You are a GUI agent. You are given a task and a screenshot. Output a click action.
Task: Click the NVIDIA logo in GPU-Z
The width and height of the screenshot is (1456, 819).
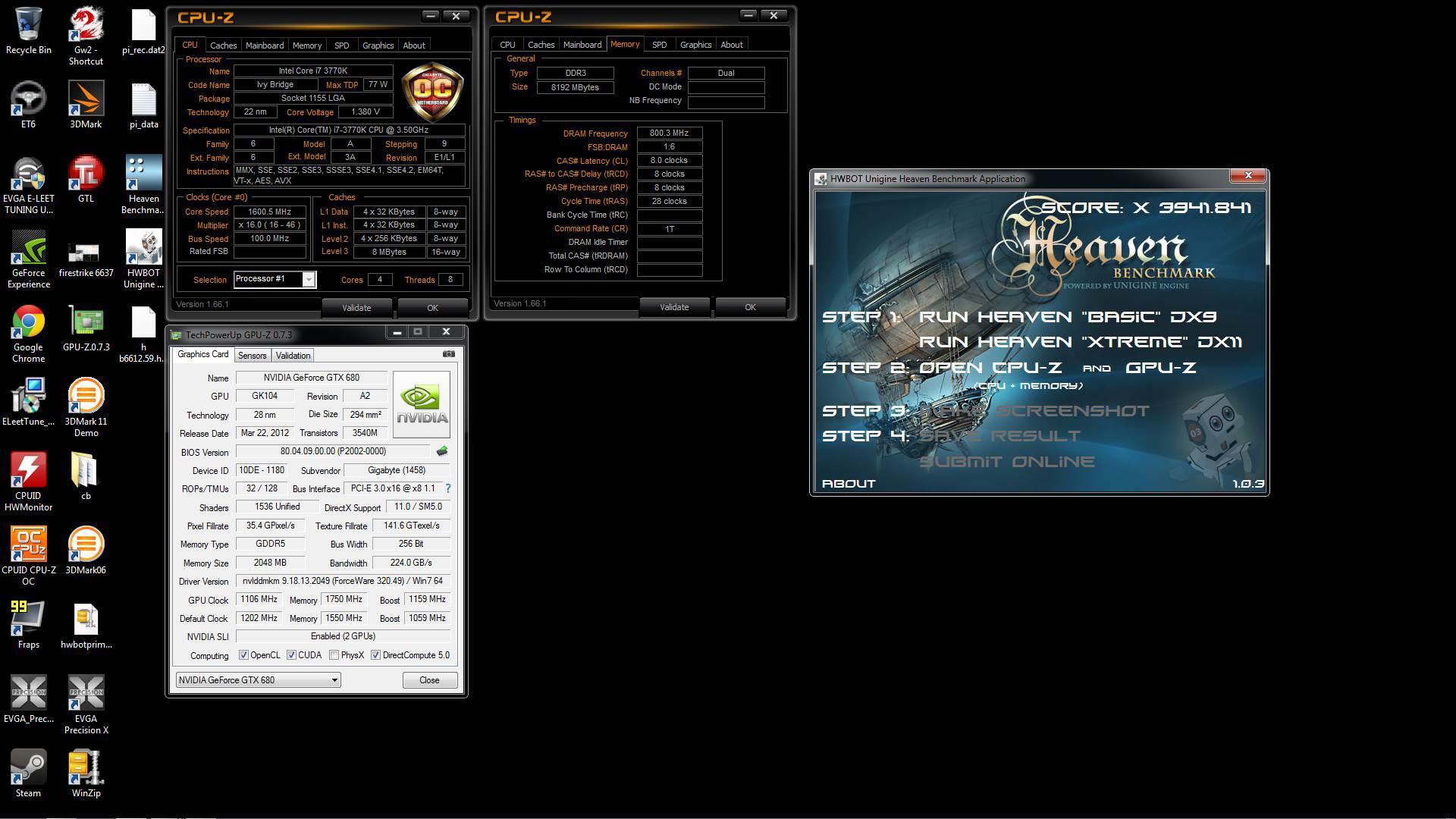point(422,404)
